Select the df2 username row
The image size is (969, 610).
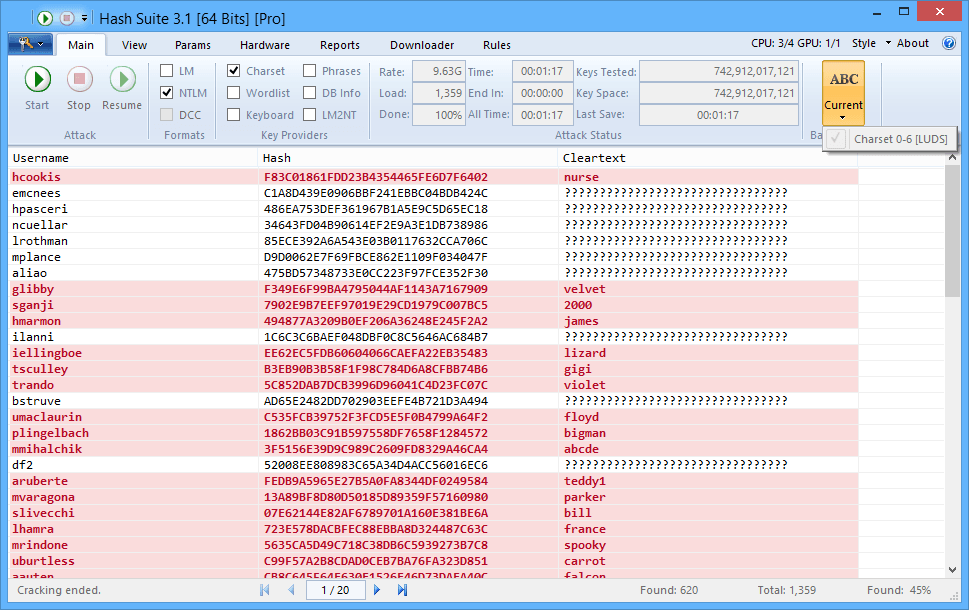click(x=22, y=465)
